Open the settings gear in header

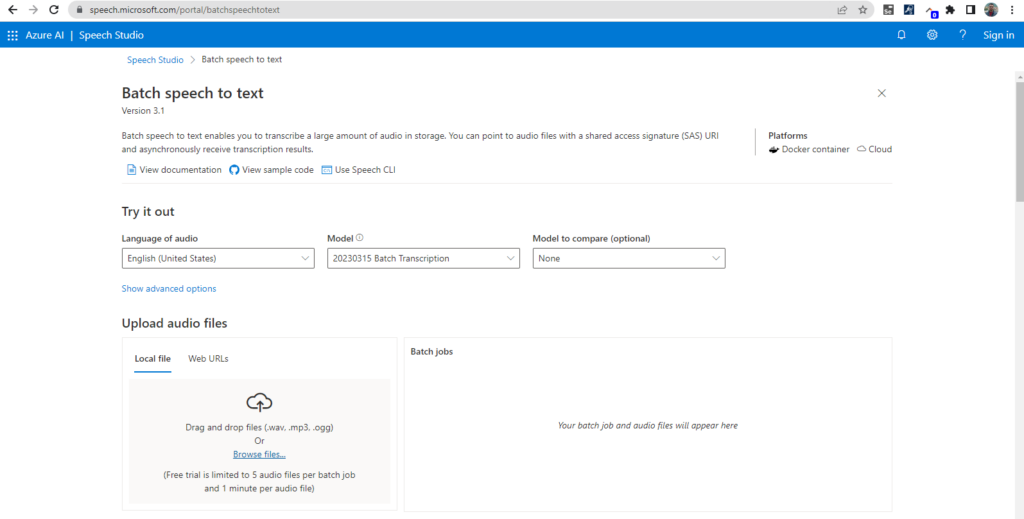(932, 35)
